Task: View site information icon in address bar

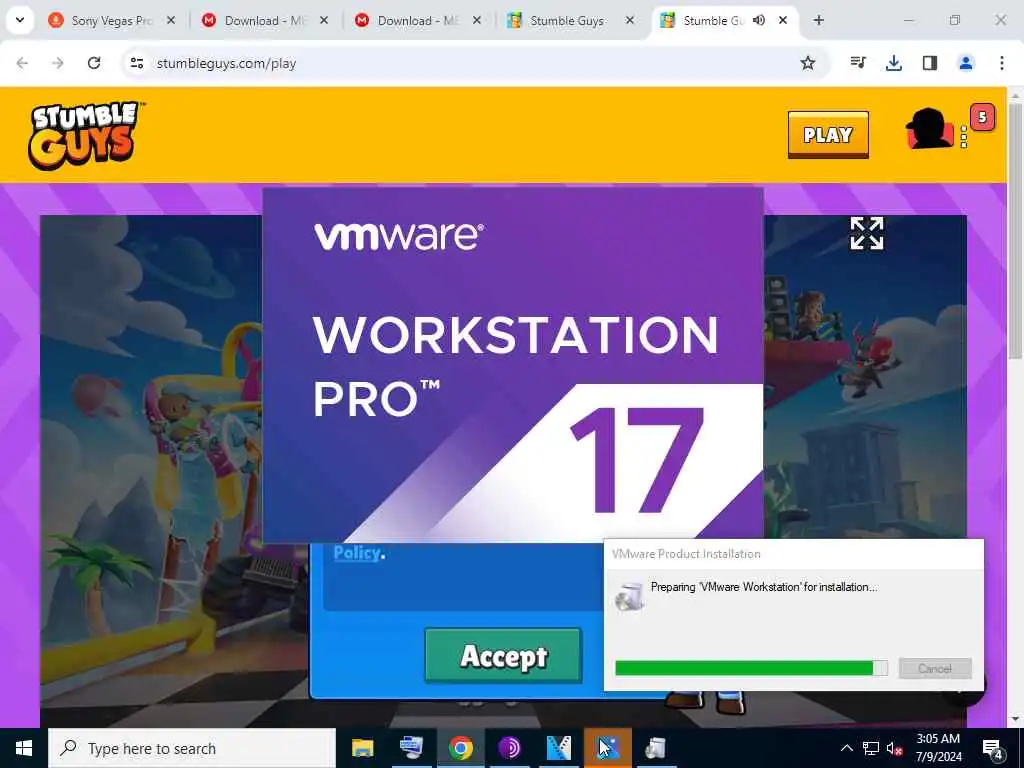Action: click(x=137, y=63)
